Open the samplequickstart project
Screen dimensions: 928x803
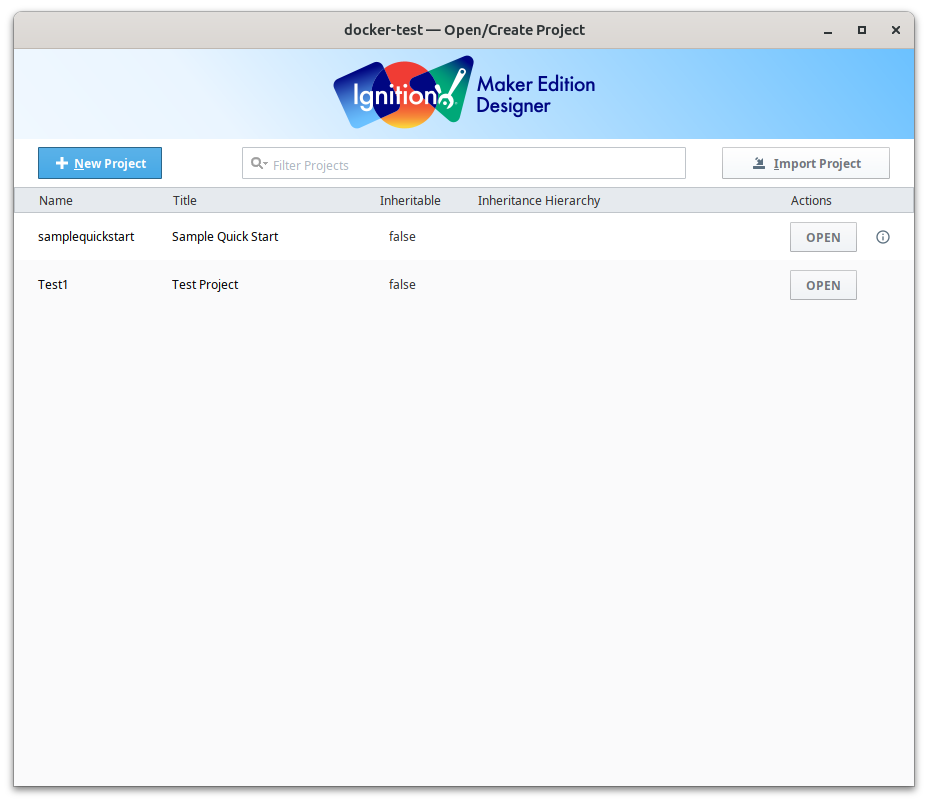(x=822, y=237)
